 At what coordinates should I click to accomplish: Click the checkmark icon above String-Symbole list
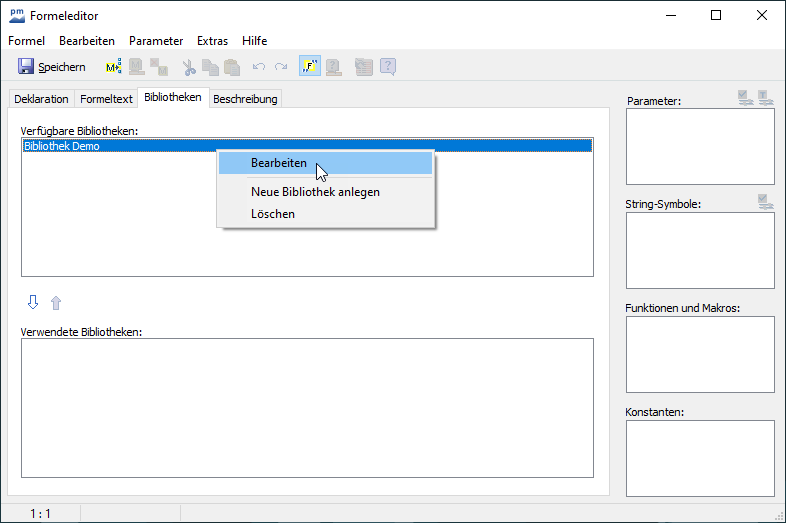coord(766,201)
